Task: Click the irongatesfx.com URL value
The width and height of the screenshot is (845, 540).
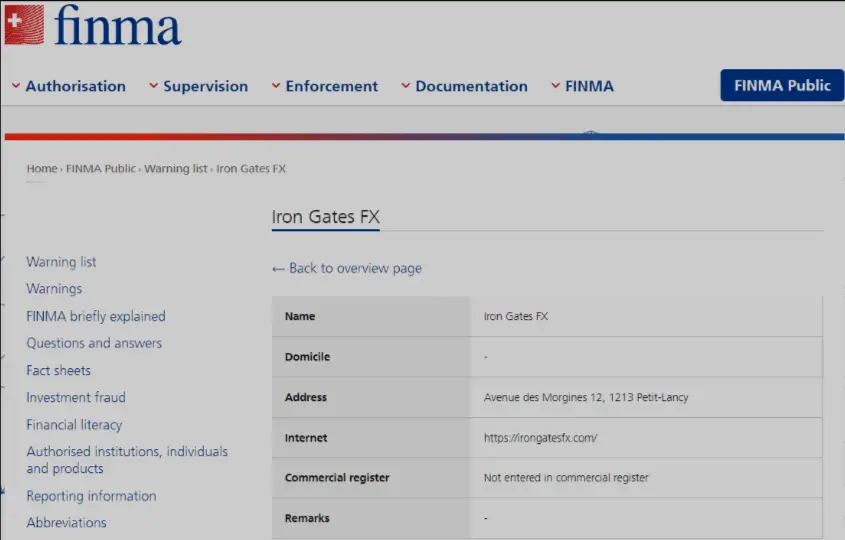Action: coord(541,438)
